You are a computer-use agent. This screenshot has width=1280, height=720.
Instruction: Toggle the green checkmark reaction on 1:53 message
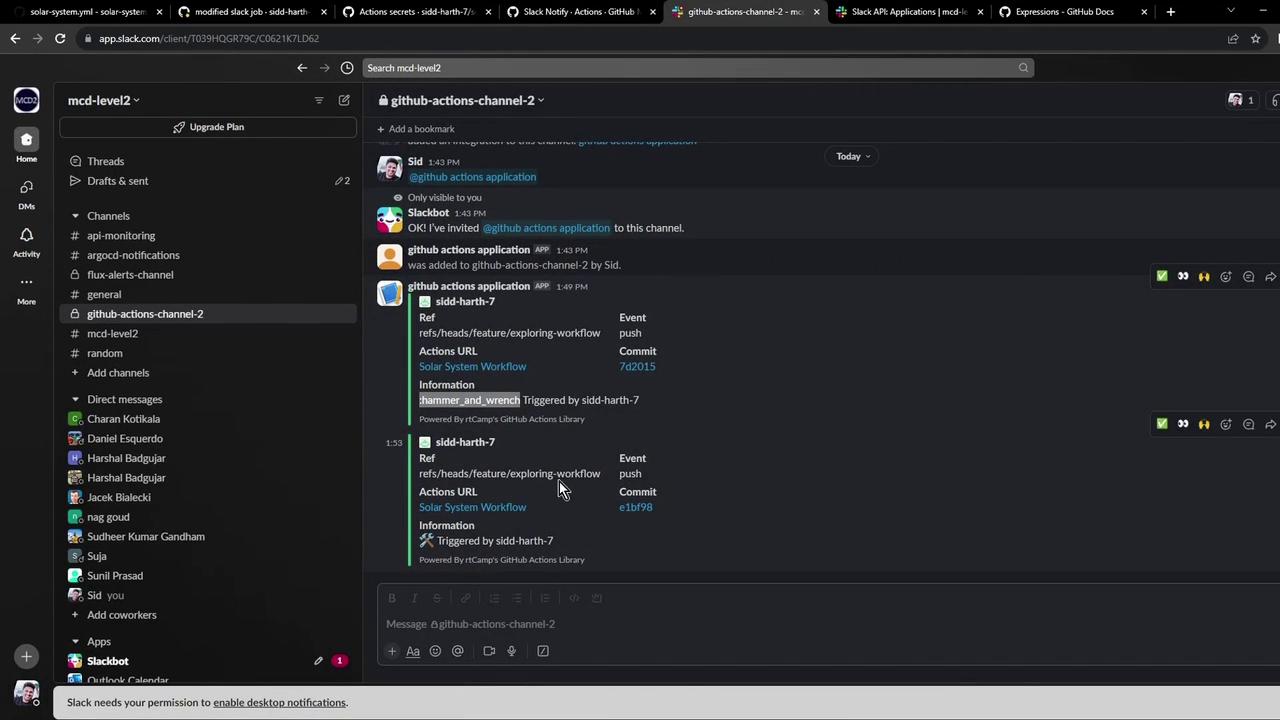pyautogui.click(x=1162, y=424)
